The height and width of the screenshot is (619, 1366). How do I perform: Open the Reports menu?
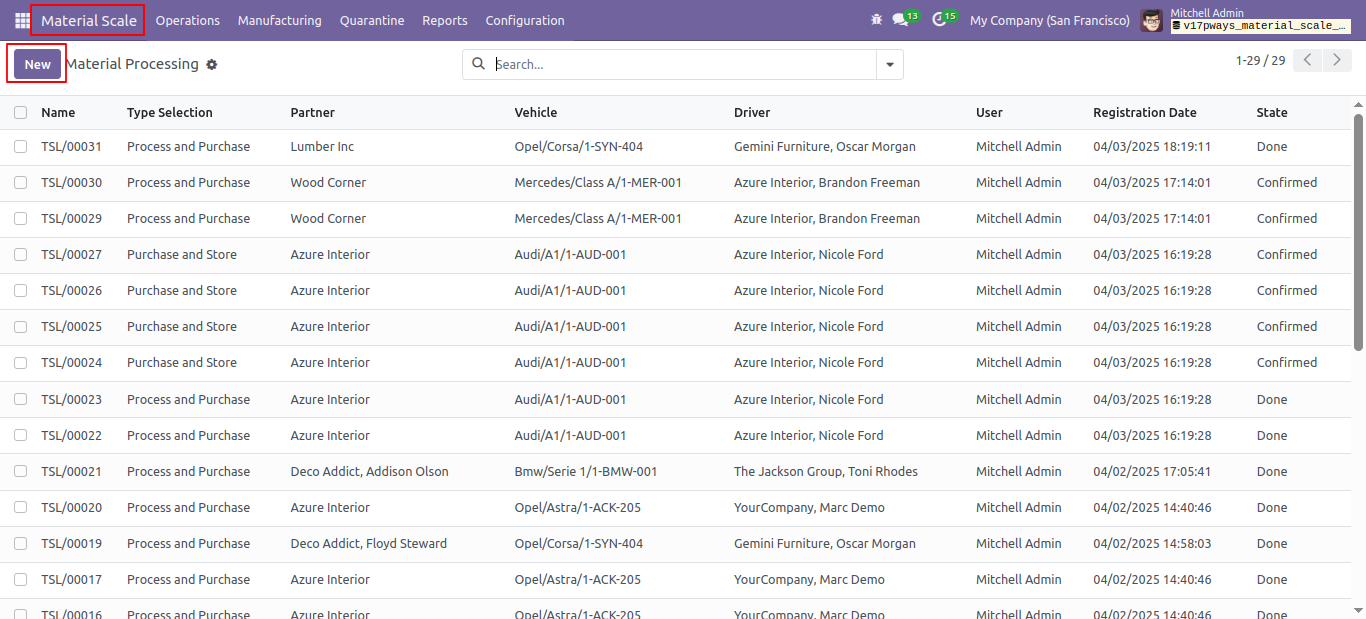(445, 20)
